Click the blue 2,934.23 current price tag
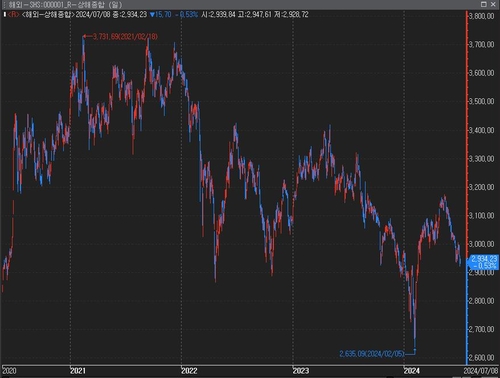Screen dimensions: 500x378 coord(484,262)
